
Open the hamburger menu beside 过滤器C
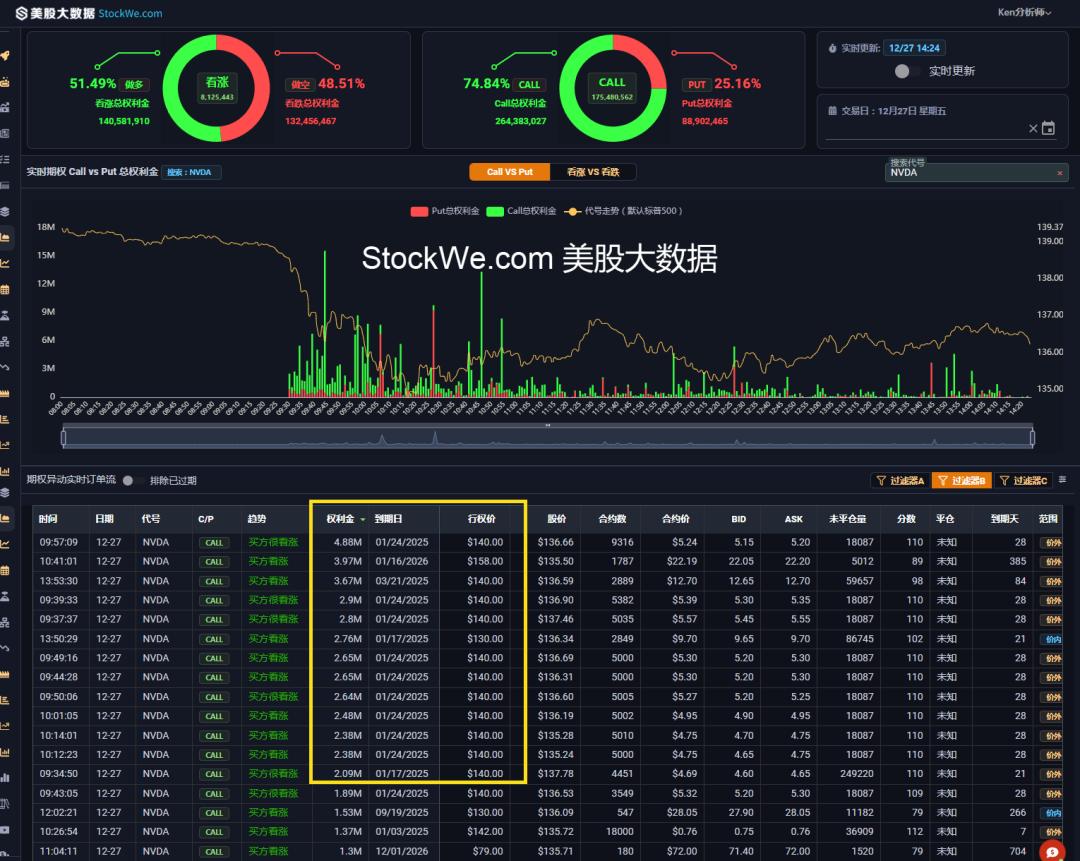[1062, 479]
